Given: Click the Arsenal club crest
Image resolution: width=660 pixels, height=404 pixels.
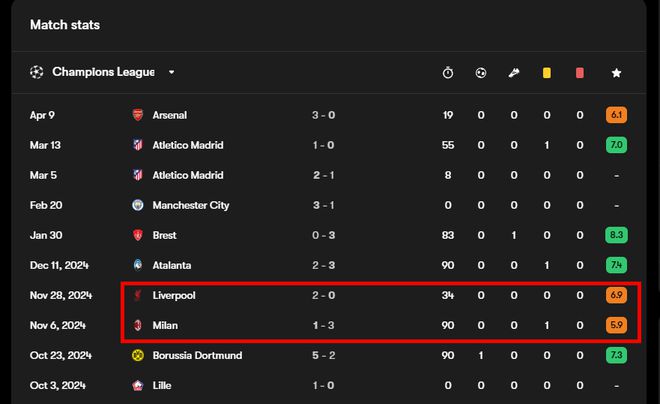Looking at the screenshot, I should [138, 115].
